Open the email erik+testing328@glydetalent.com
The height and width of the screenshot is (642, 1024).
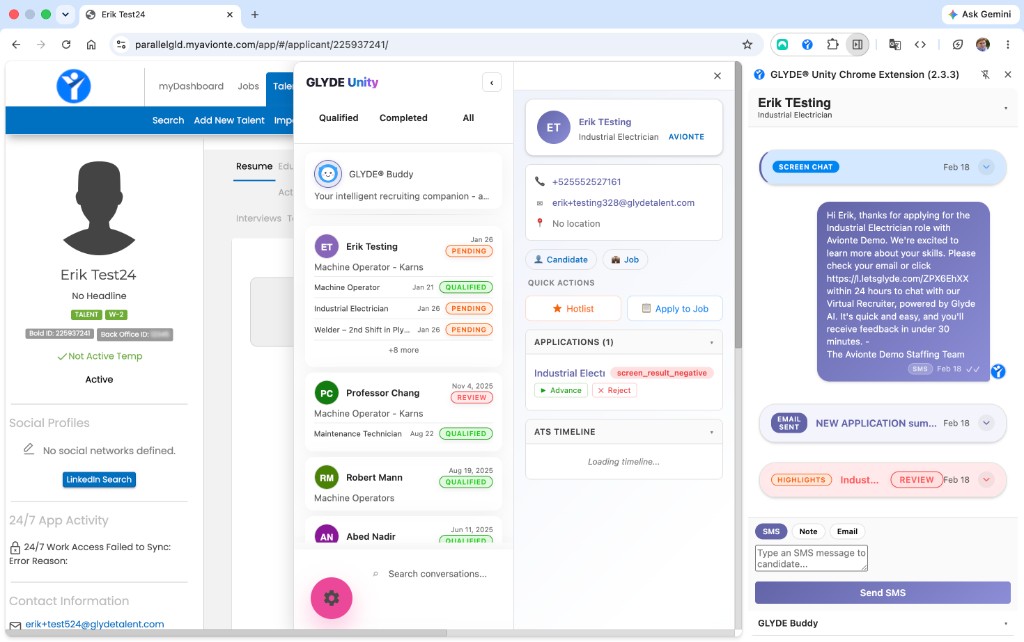(x=623, y=202)
